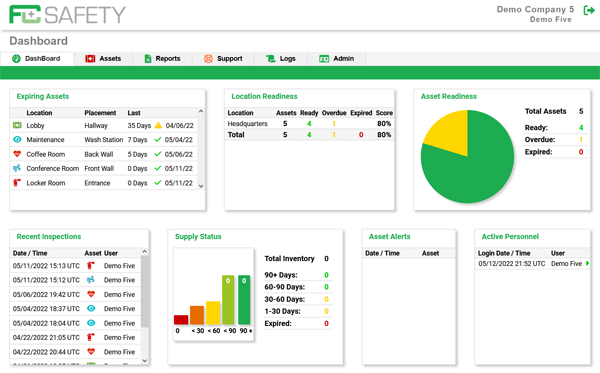Image resolution: width=600 pixels, height=373 pixels.
Task: Click the 90+ Days inventory value
Action: point(326,275)
